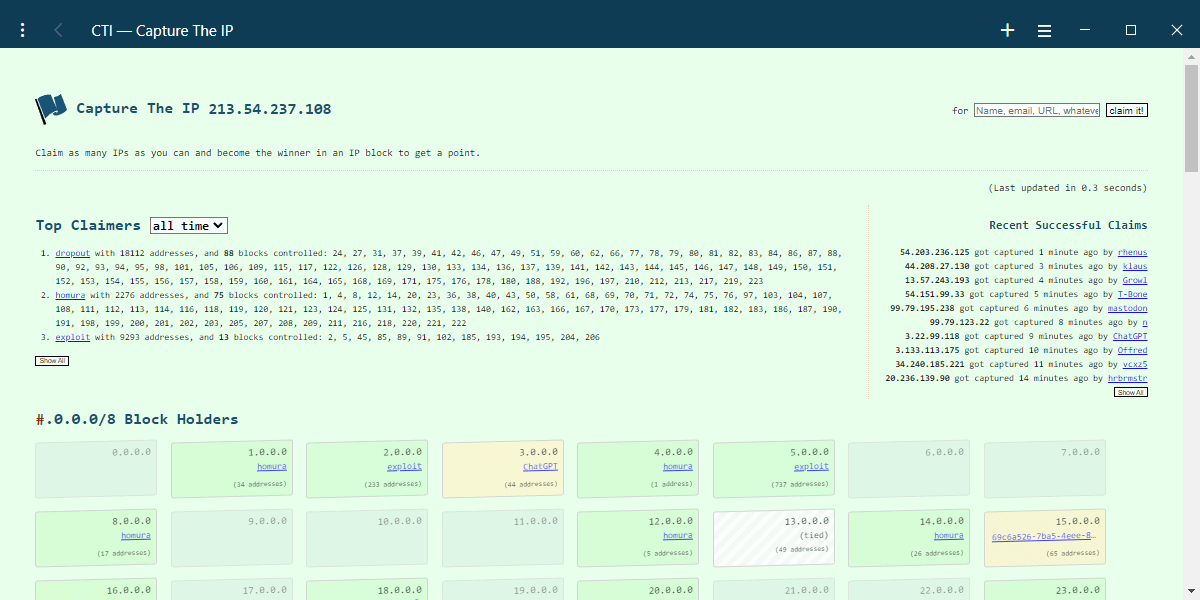Open the hamburger menu at top right
This screenshot has width=1200, height=600.
(1044, 29)
